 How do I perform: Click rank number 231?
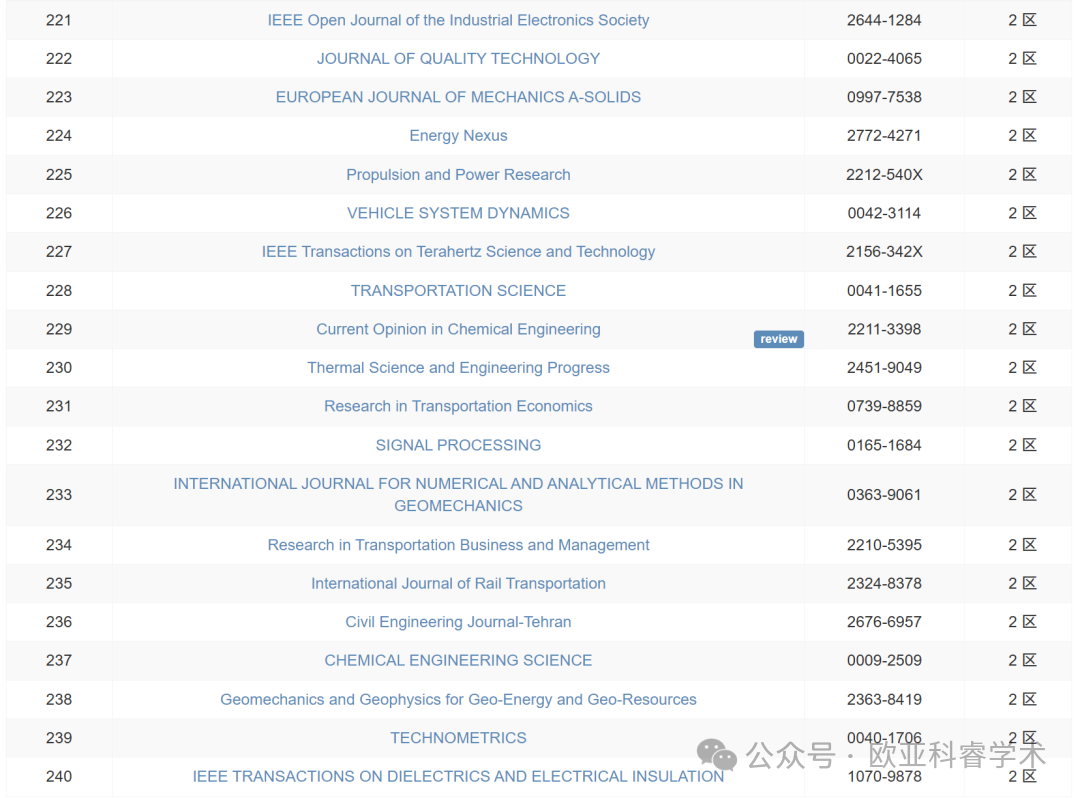[x=59, y=406]
